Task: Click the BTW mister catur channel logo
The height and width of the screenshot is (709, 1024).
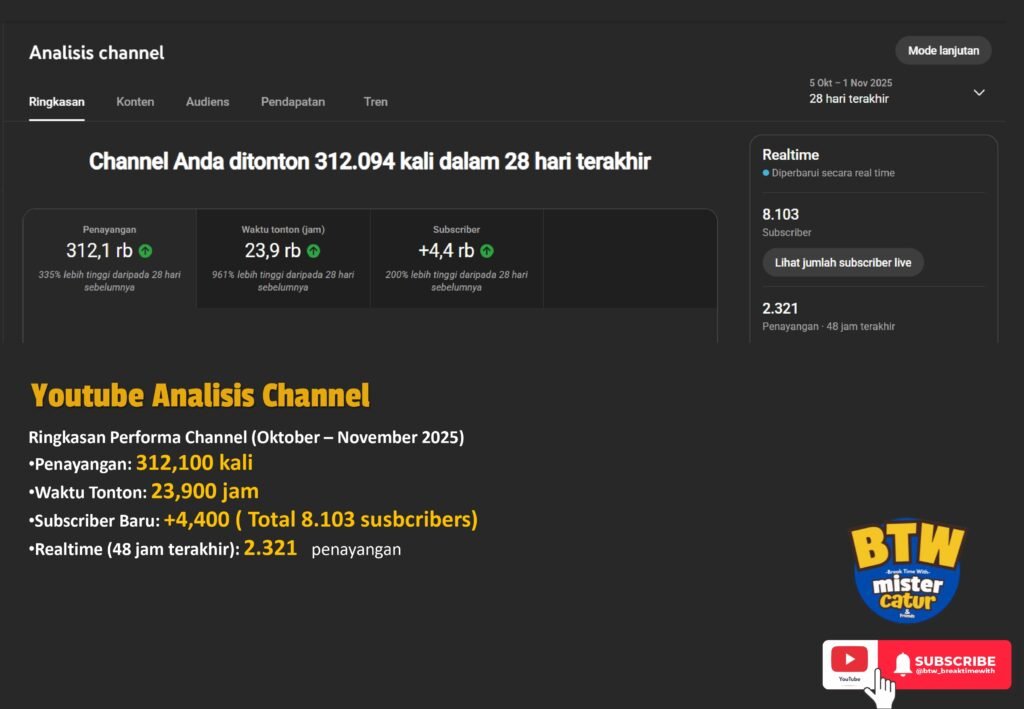Action: (907, 573)
